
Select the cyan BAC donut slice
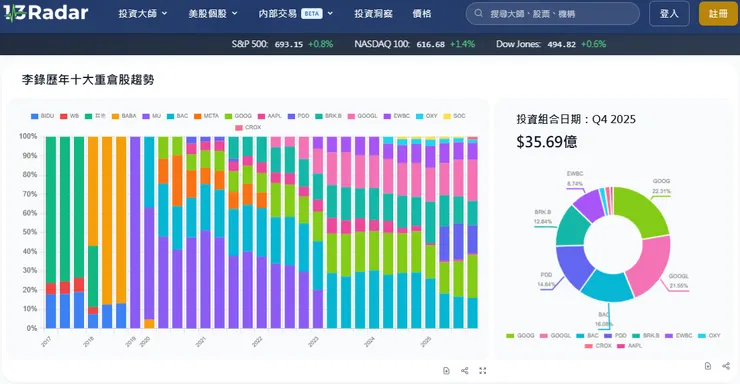click(608, 287)
